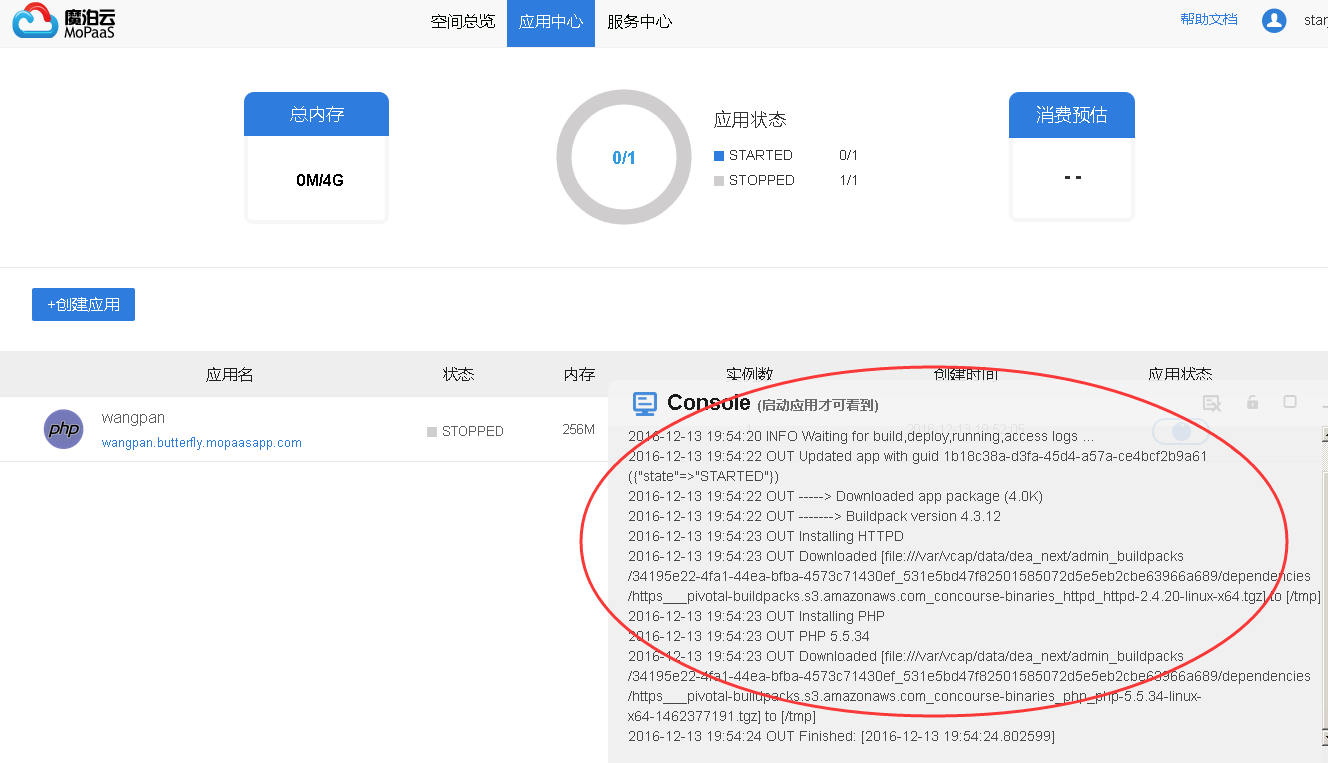
Task: Click the STARTED blue legend square
Action: [717, 155]
